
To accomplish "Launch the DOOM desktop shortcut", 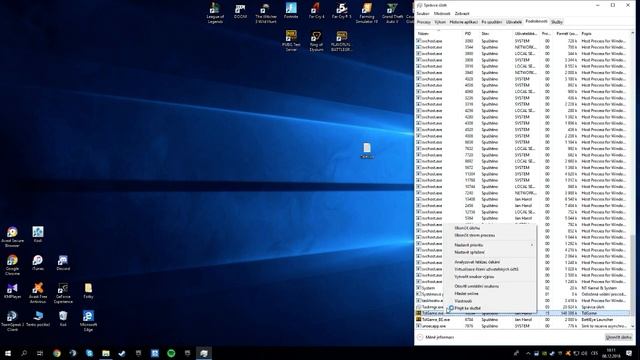I will point(240,11).
